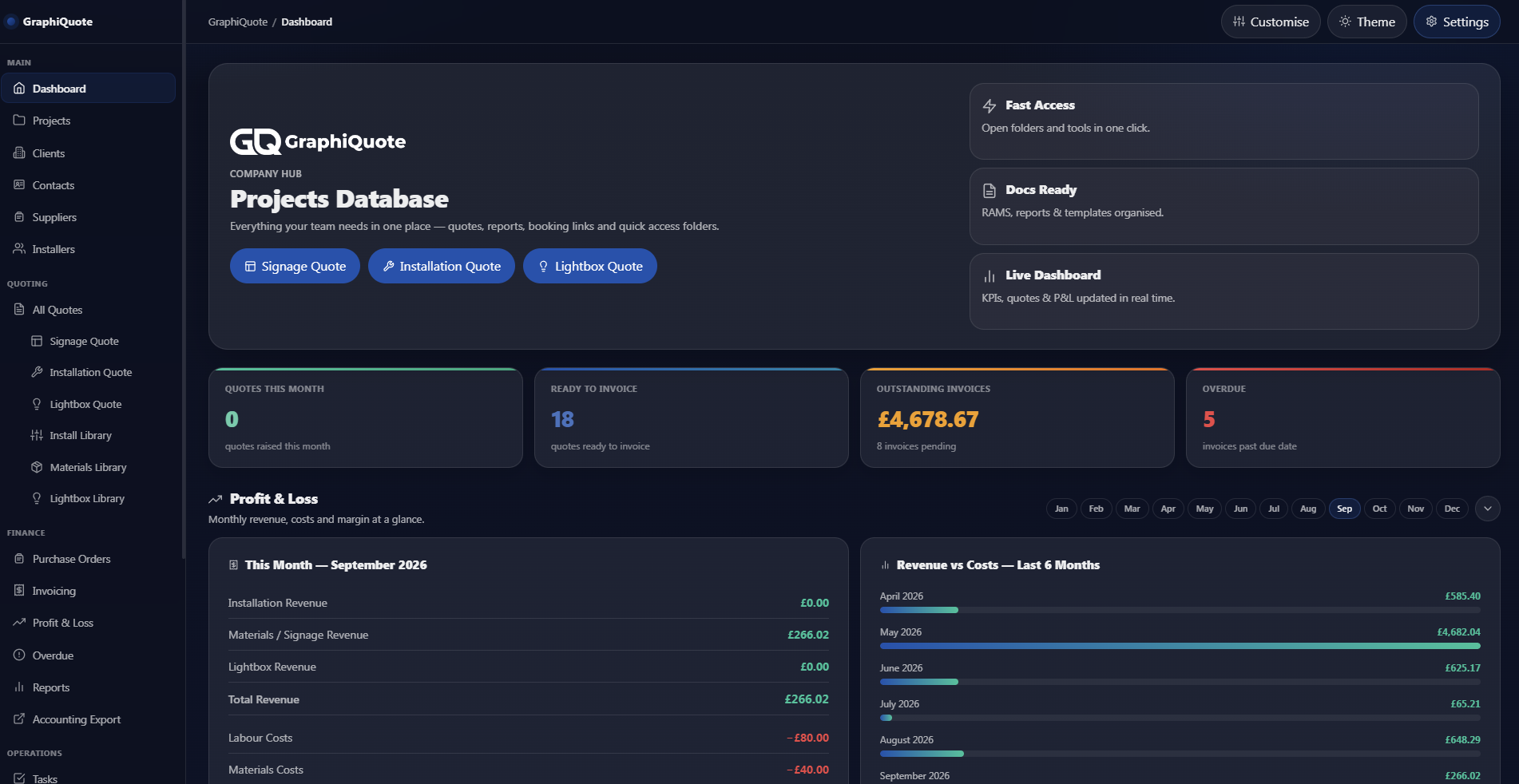Click the Contacts card icon in sidebar
1519x784 pixels.
(x=19, y=185)
